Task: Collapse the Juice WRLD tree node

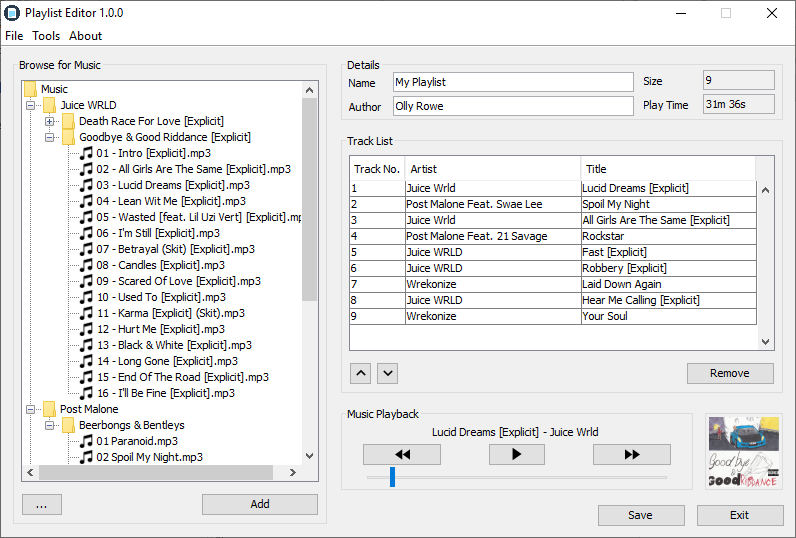Action: 30,106
